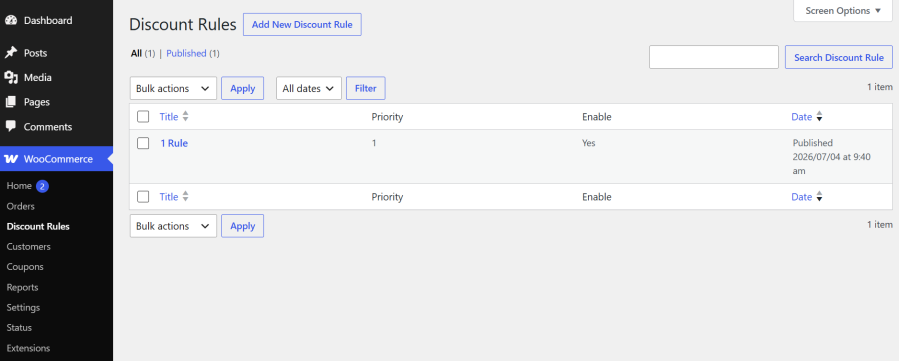This screenshot has width=899, height=361.
Task: Open the All dates dropdown
Action: click(x=308, y=88)
